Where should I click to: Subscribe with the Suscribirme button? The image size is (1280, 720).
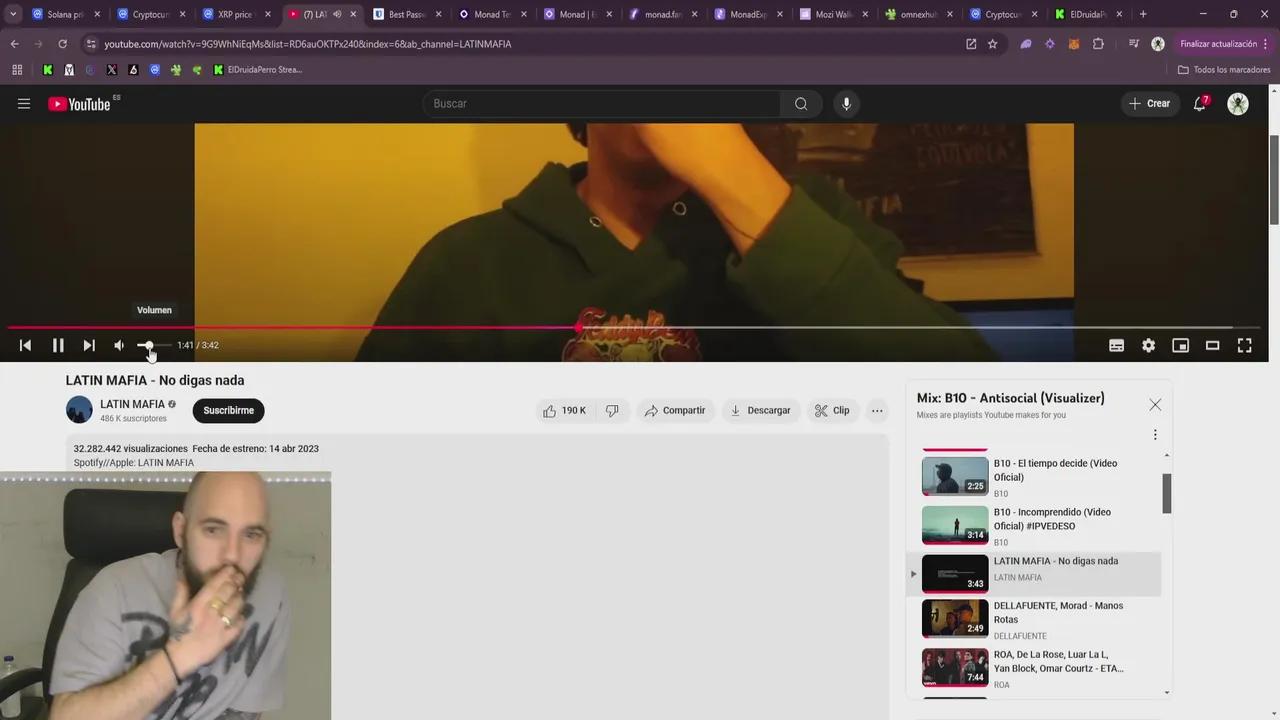pyautogui.click(x=228, y=410)
